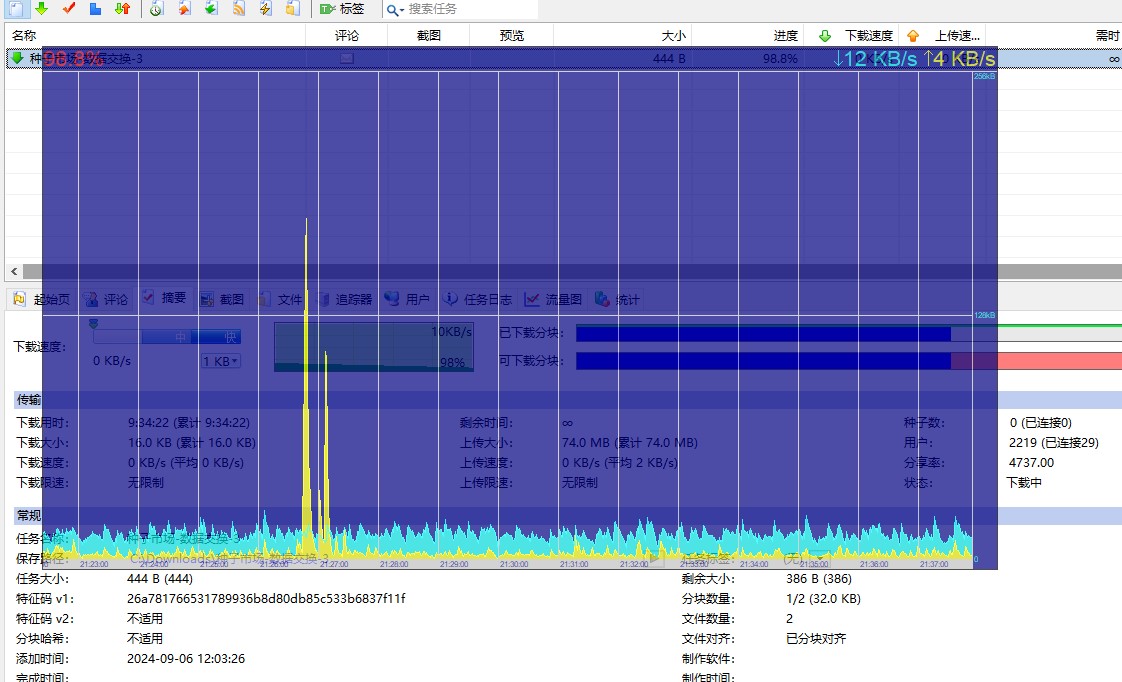Sort by 评论 column header
The width and height of the screenshot is (1122, 682).
point(346,35)
